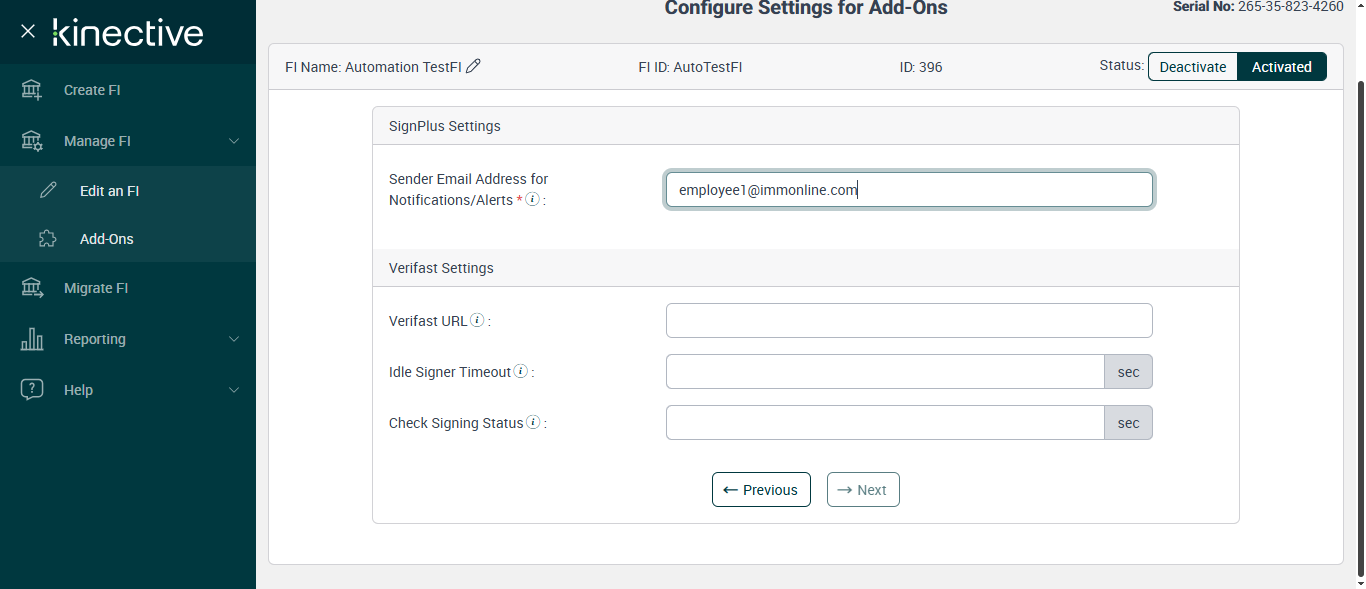Viewport: 1366px width, 589px height.
Task: Click the Verifast URL info icon
Action: point(478,321)
